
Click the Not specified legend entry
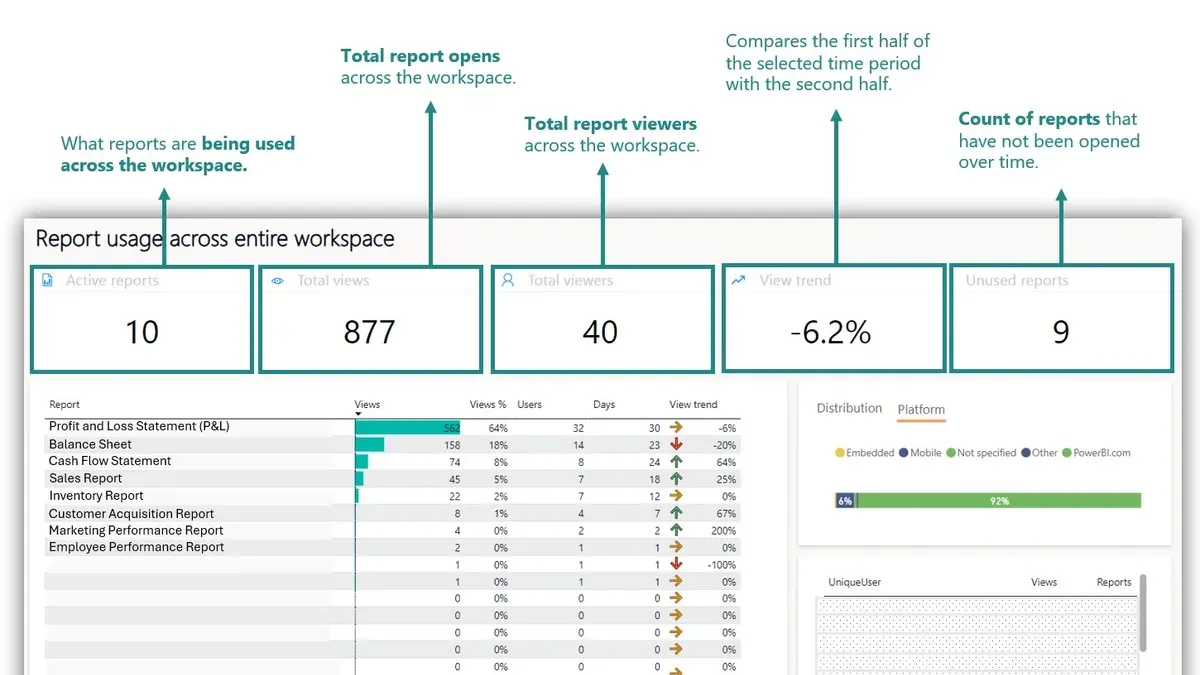pos(981,453)
